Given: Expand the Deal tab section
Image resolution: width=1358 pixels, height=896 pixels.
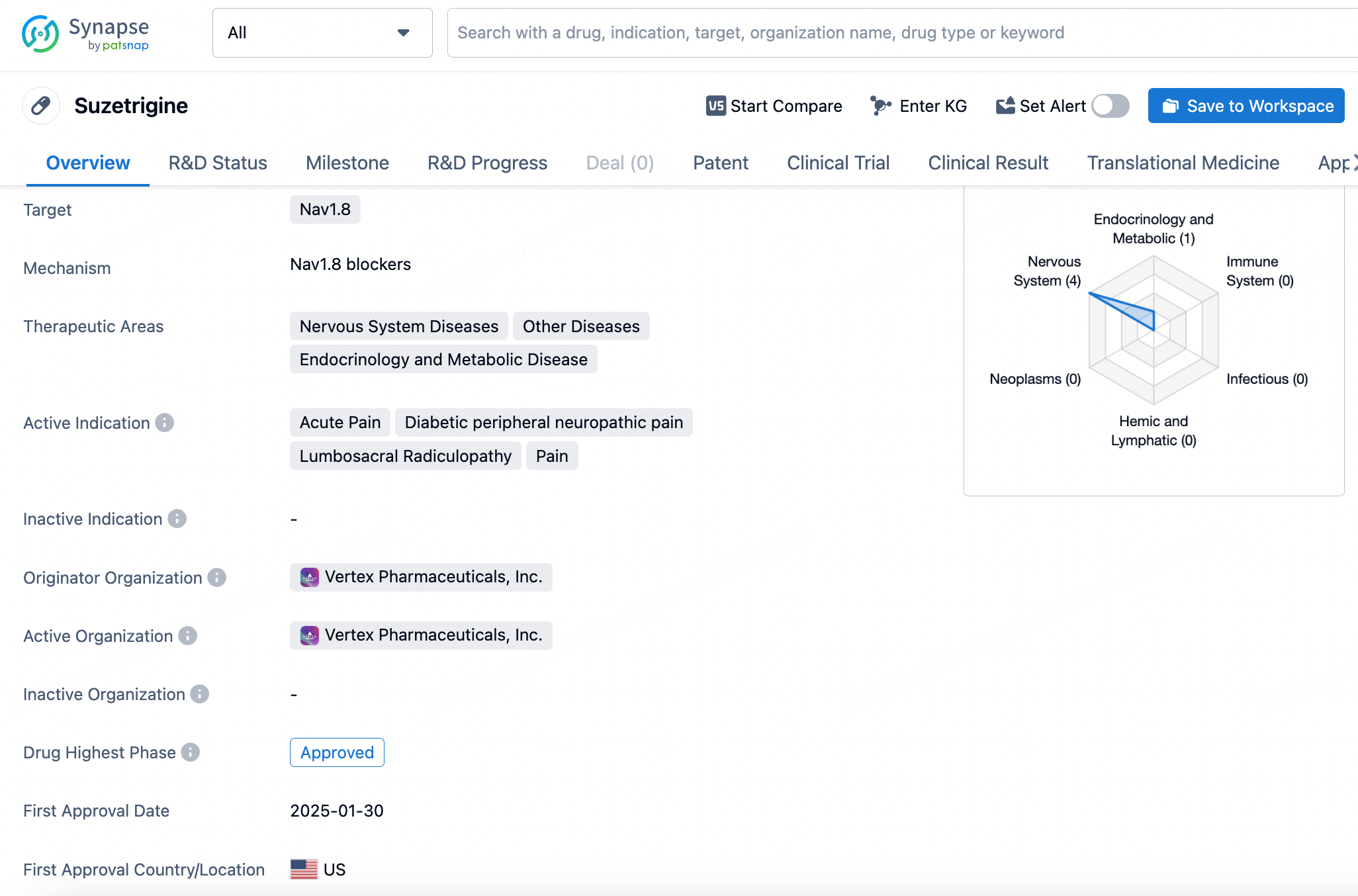Looking at the screenshot, I should coord(620,162).
